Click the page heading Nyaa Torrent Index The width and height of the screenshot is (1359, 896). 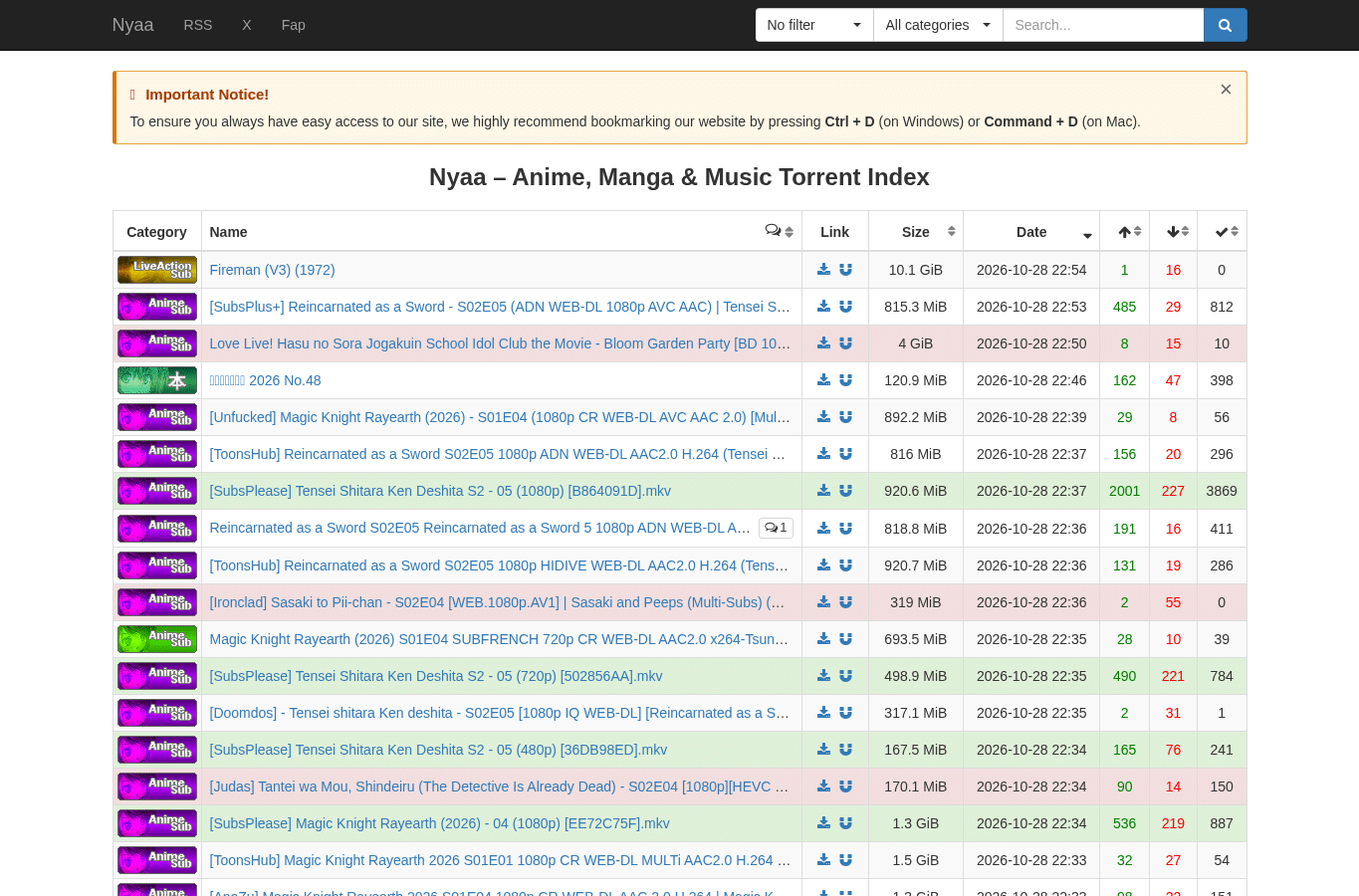(x=679, y=177)
